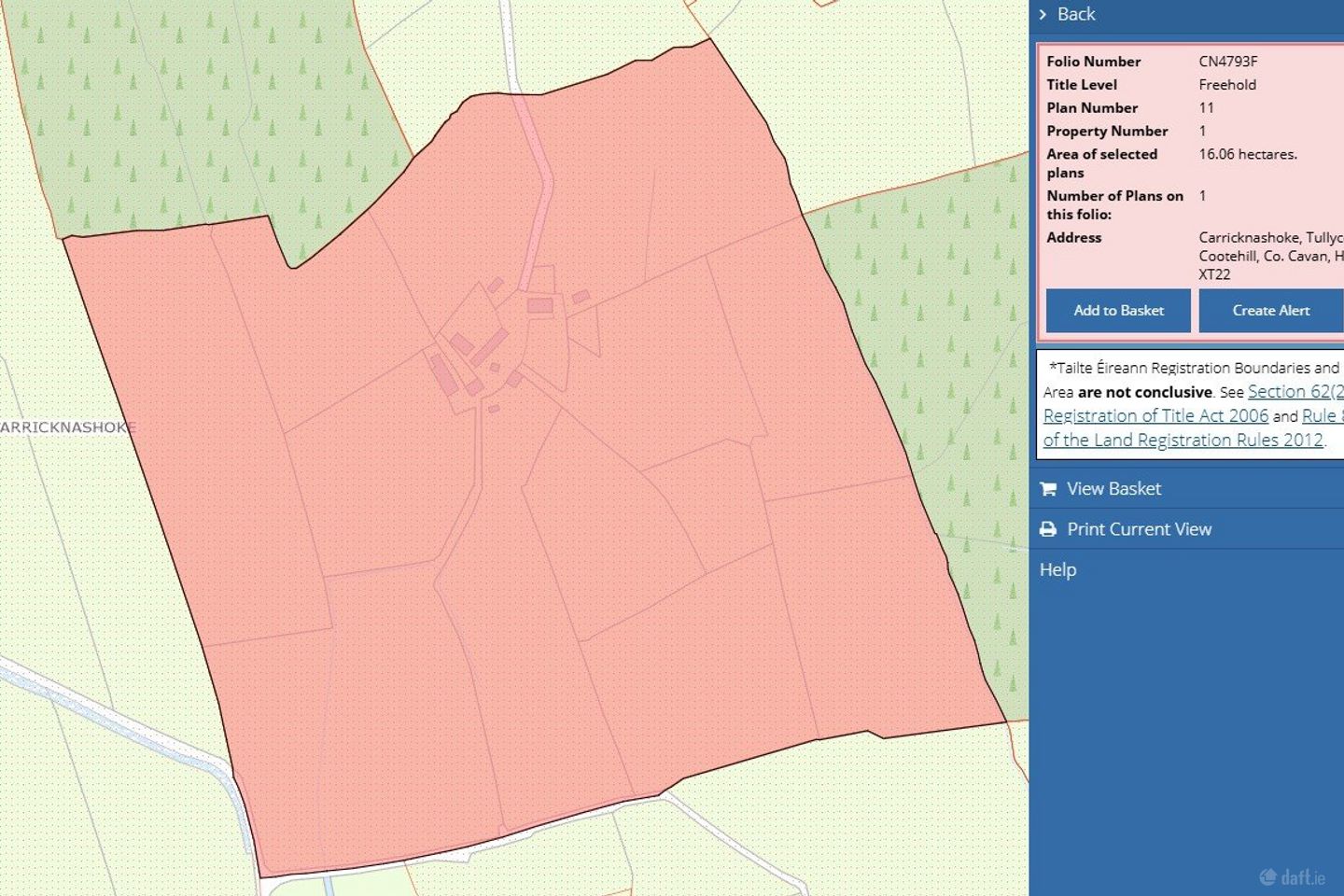
Task: Open the Registration of Title Act 2006 link
Action: [x=1155, y=415]
